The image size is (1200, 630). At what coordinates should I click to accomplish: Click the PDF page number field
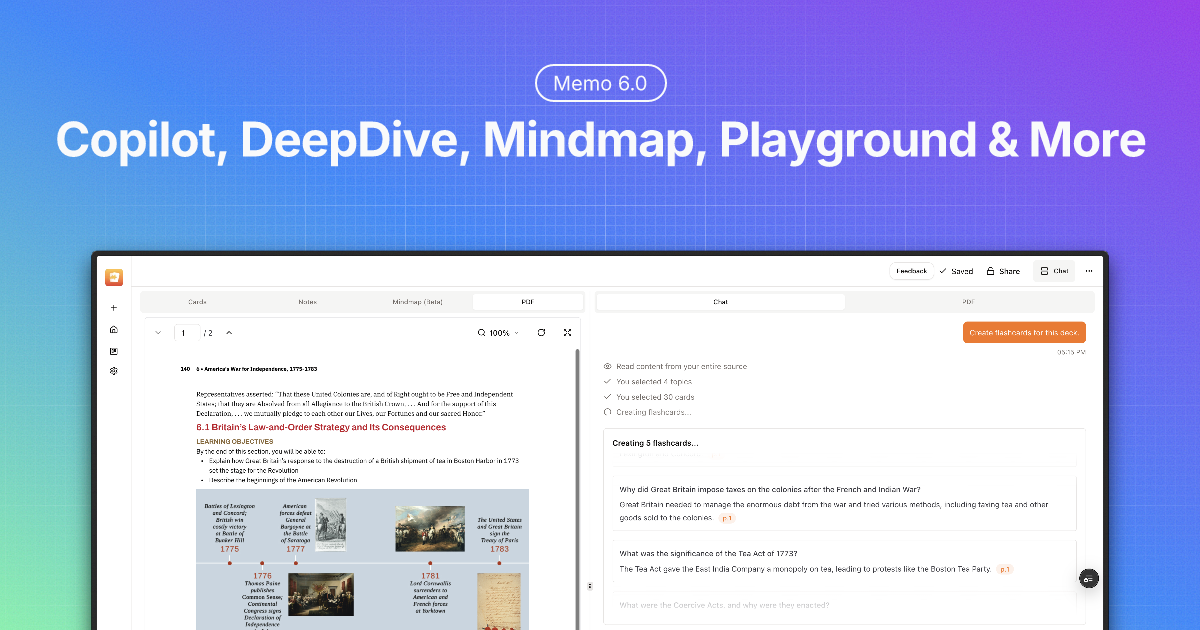coord(186,333)
